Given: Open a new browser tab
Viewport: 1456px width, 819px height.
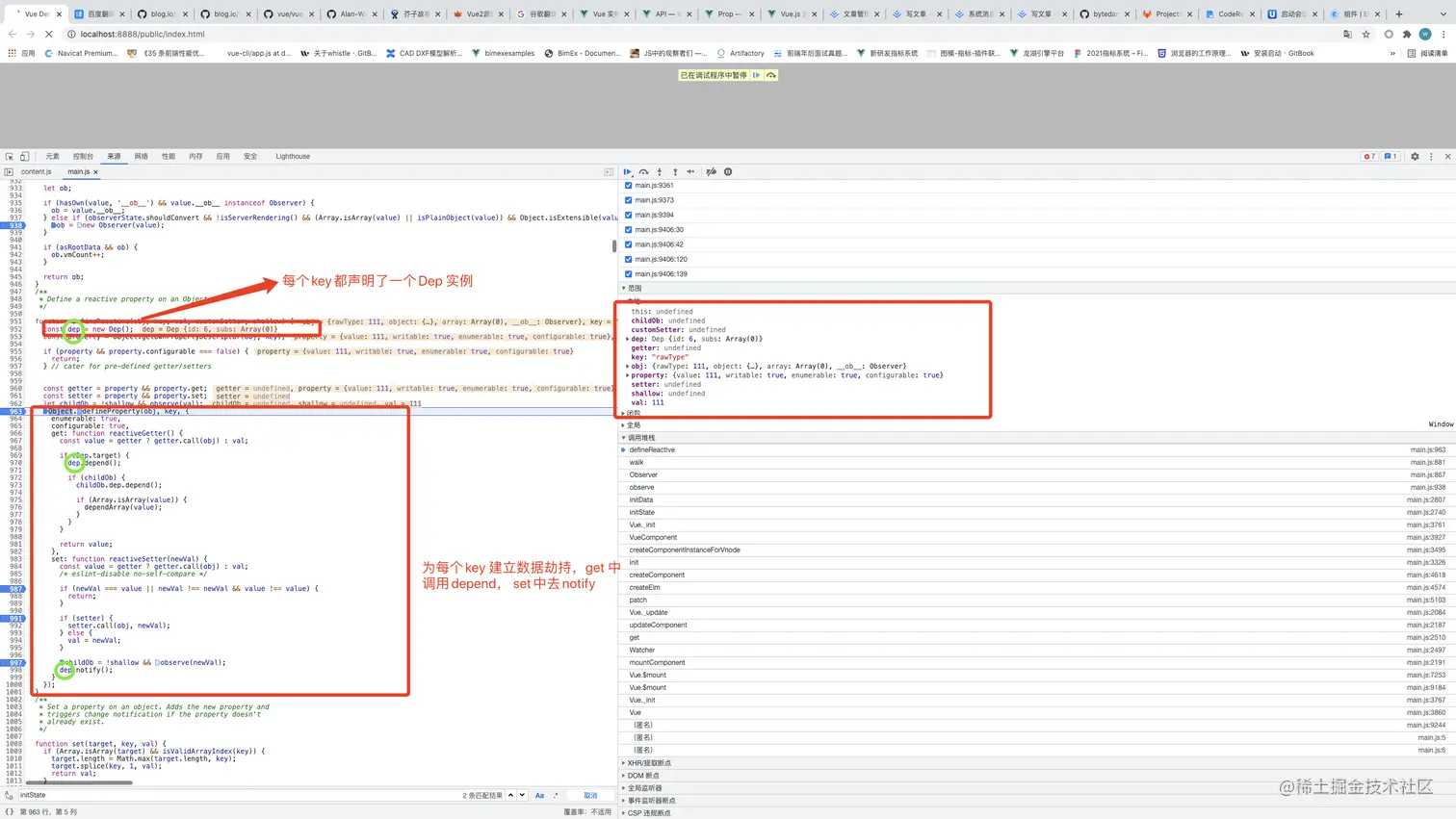Looking at the screenshot, I should (1399, 13).
